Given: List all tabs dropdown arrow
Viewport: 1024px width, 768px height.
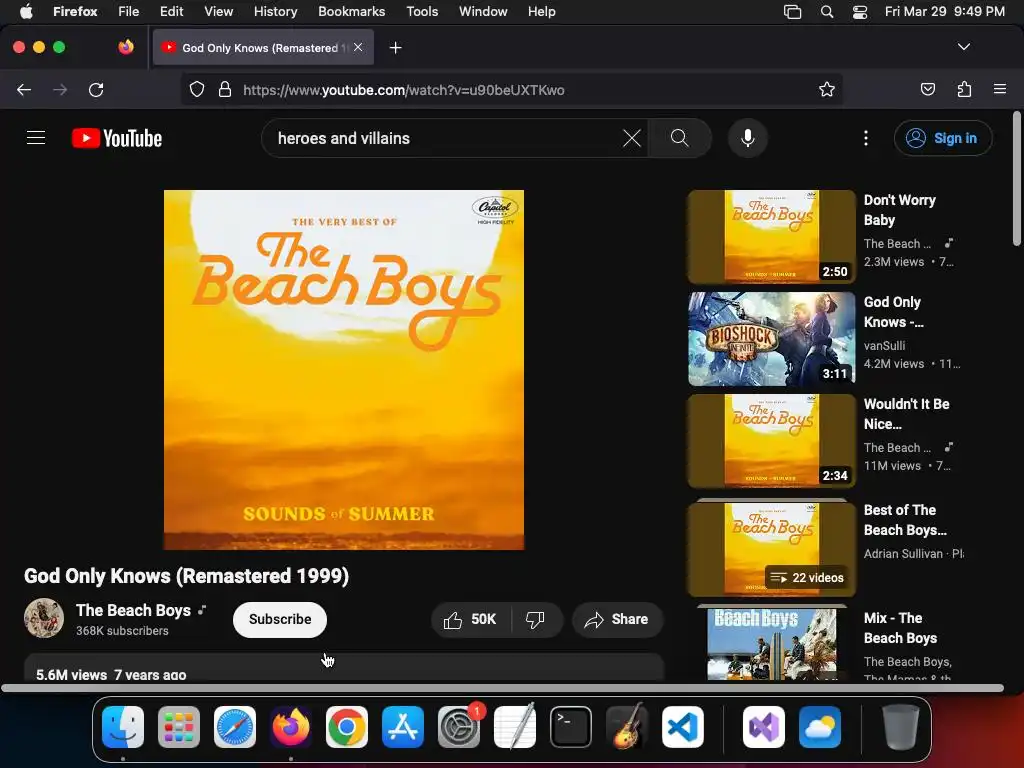Looking at the screenshot, I should click(964, 47).
